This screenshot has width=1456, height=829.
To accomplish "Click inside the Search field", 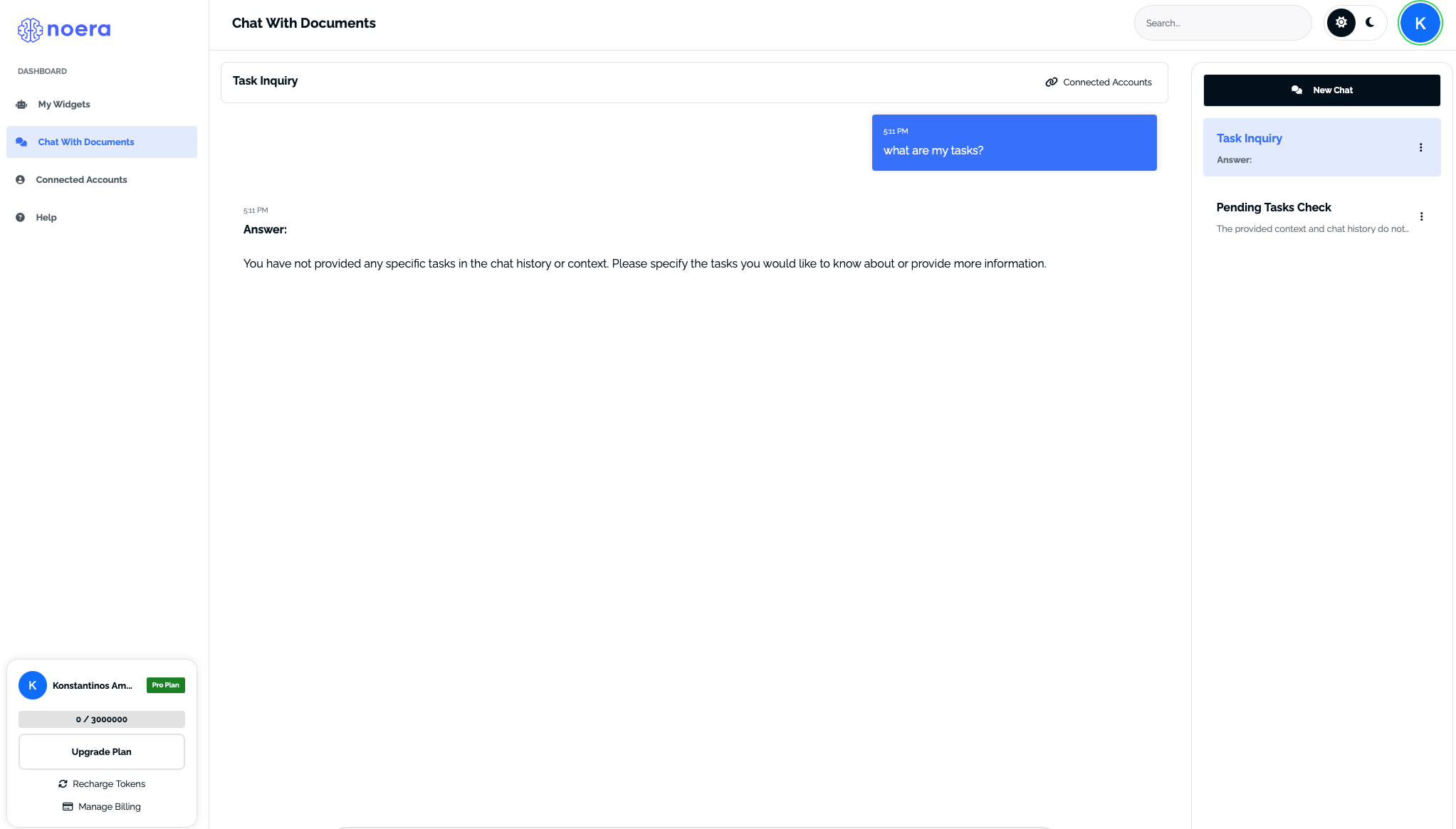I will (x=1222, y=23).
